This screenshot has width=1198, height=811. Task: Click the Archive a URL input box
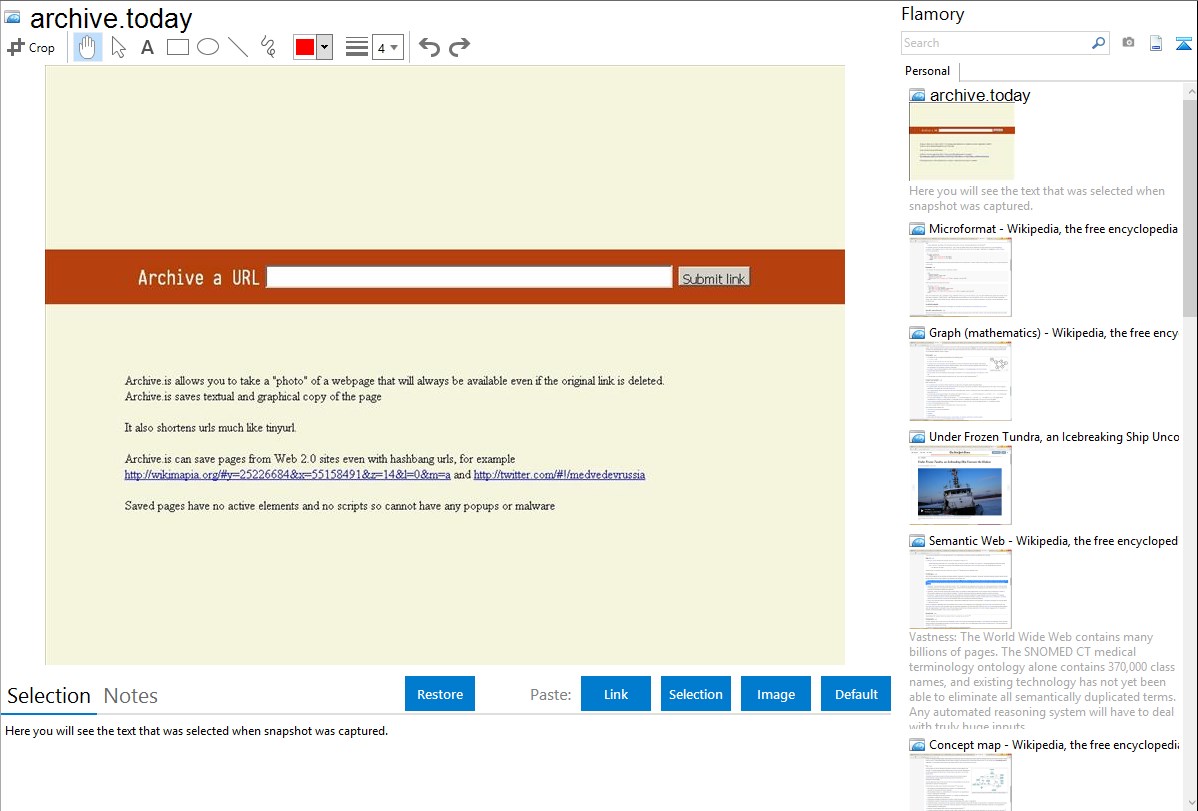pos(469,277)
